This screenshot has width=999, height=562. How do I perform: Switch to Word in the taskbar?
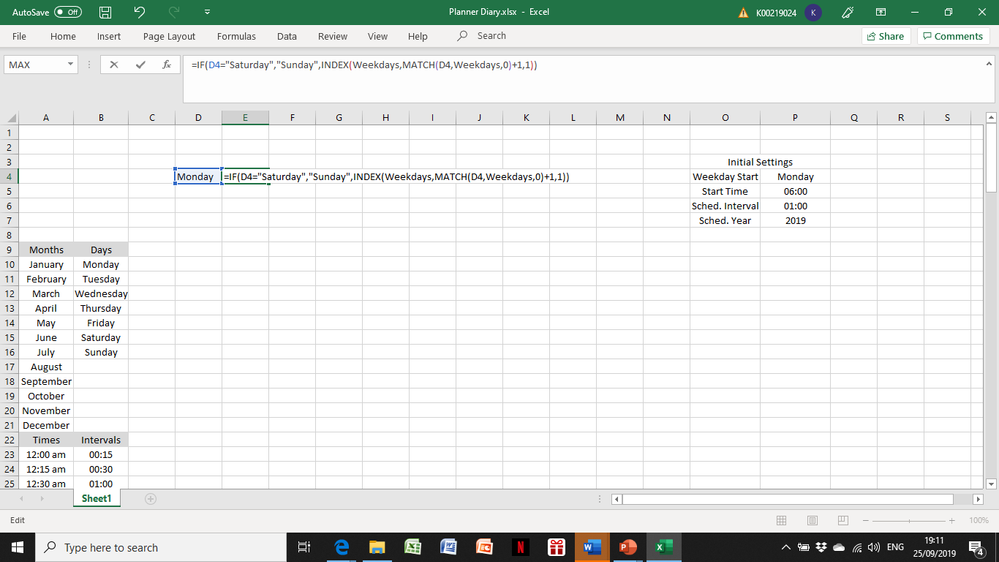click(592, 547)
